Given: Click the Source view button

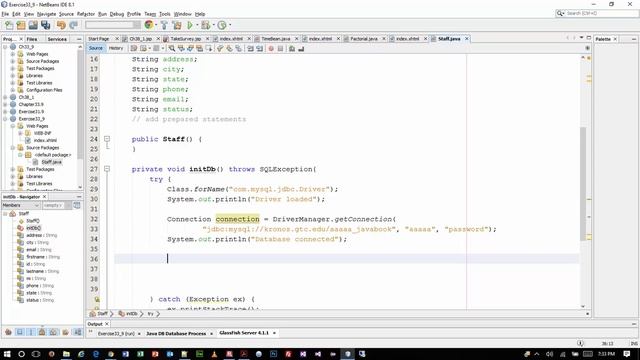Looking at the screenshot, I should tap(96, 48).
